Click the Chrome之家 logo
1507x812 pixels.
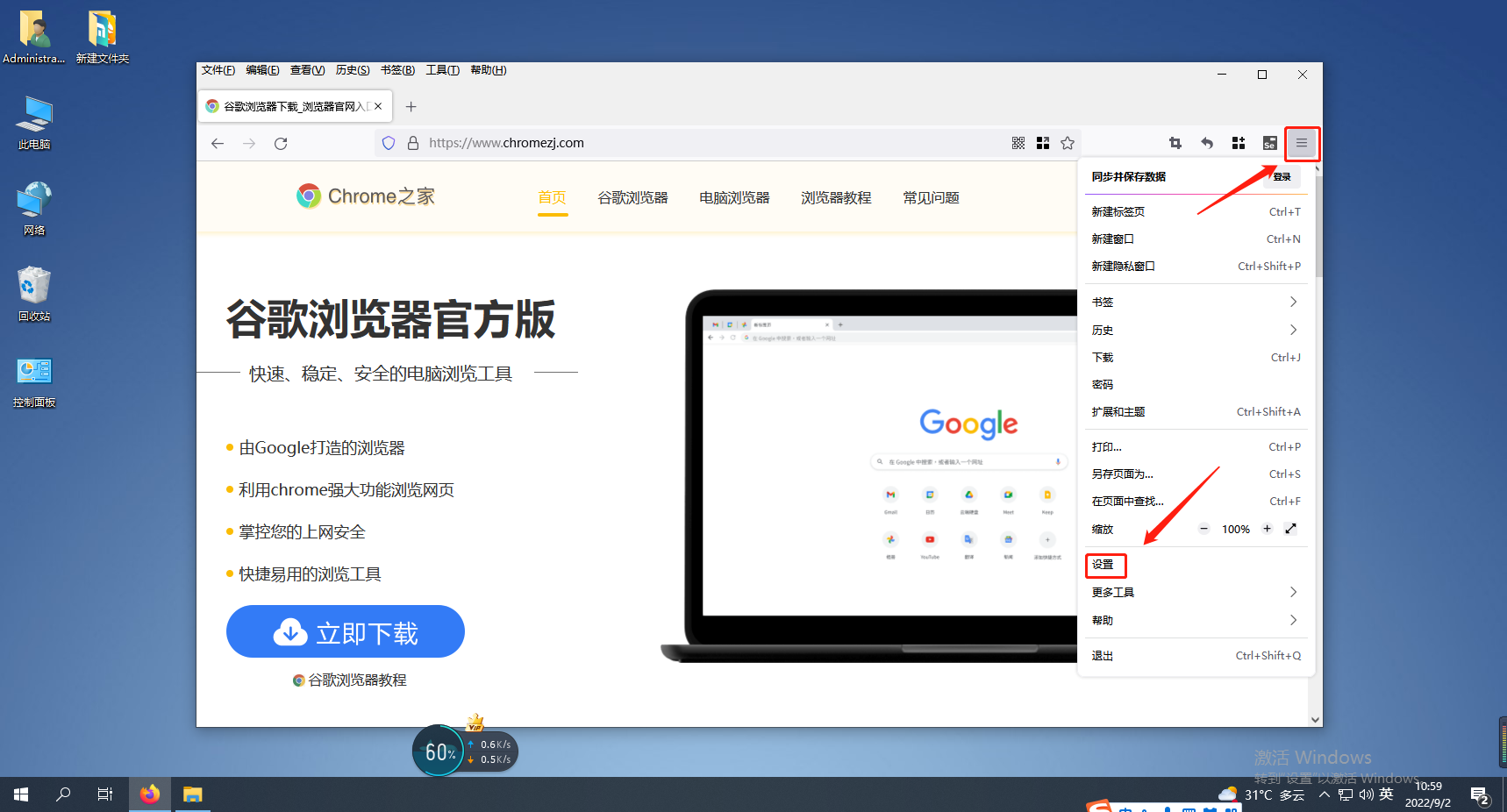pos(366,196)
